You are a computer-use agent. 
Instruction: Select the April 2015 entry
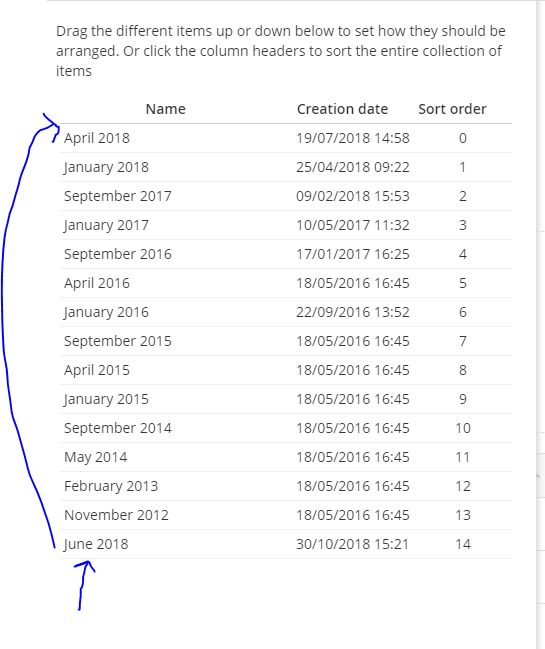[x=286, y=370]
